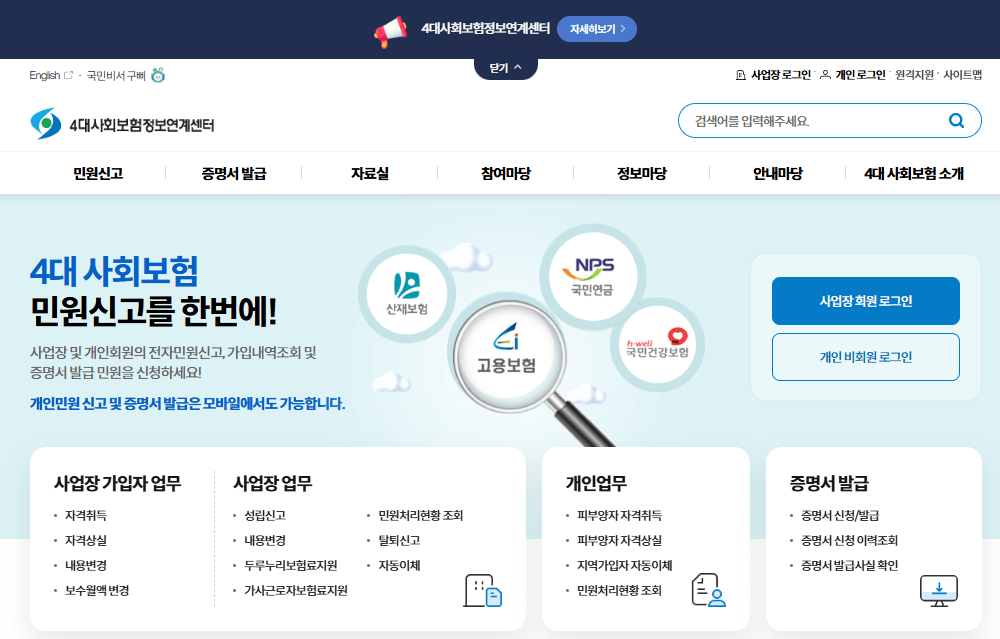Viewport: 1000px width, 639px height.
Task: Open 증명서 신청/발급 link
Action: click(840, 515)
